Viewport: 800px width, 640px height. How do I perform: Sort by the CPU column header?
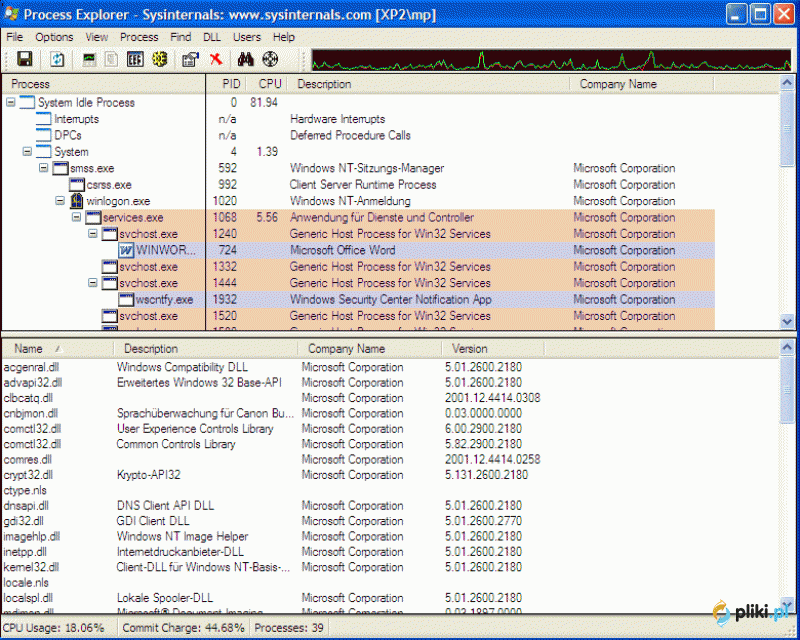(x=267, y=84)
